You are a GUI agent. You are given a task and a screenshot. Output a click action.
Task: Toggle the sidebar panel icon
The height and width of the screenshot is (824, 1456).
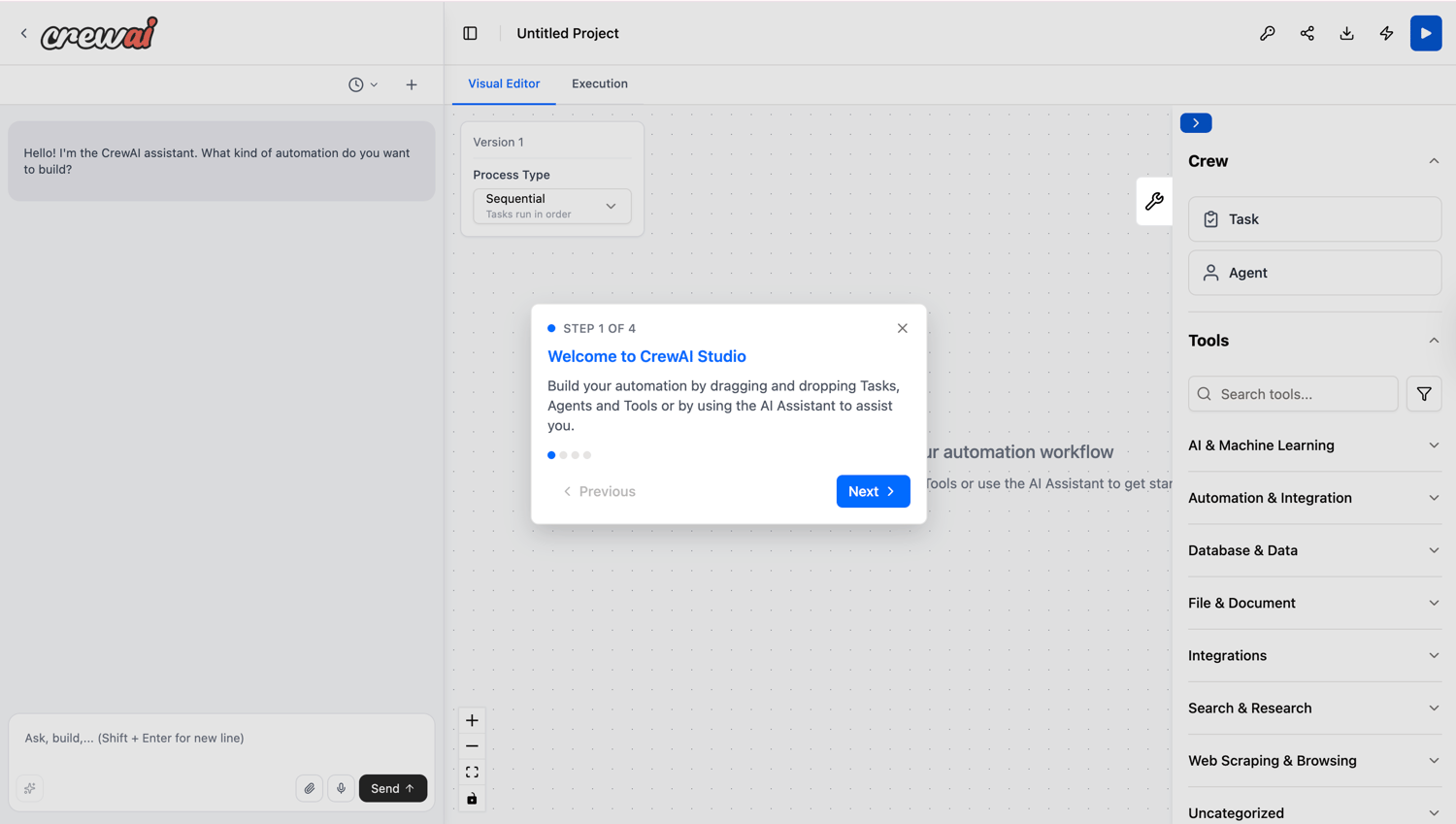pos(471,33)
